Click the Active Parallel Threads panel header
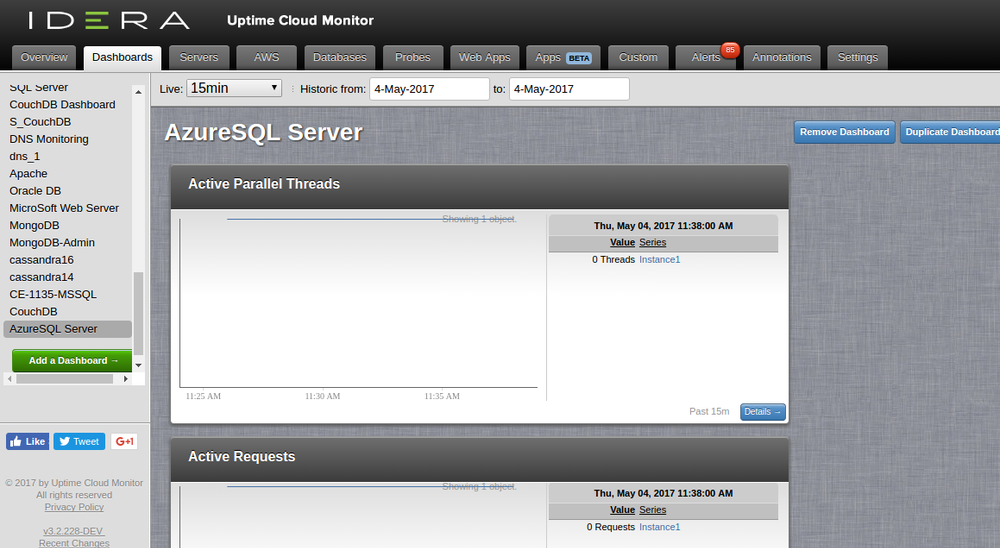This screenshot has width=1000, height=548. (x=480, y=187)
